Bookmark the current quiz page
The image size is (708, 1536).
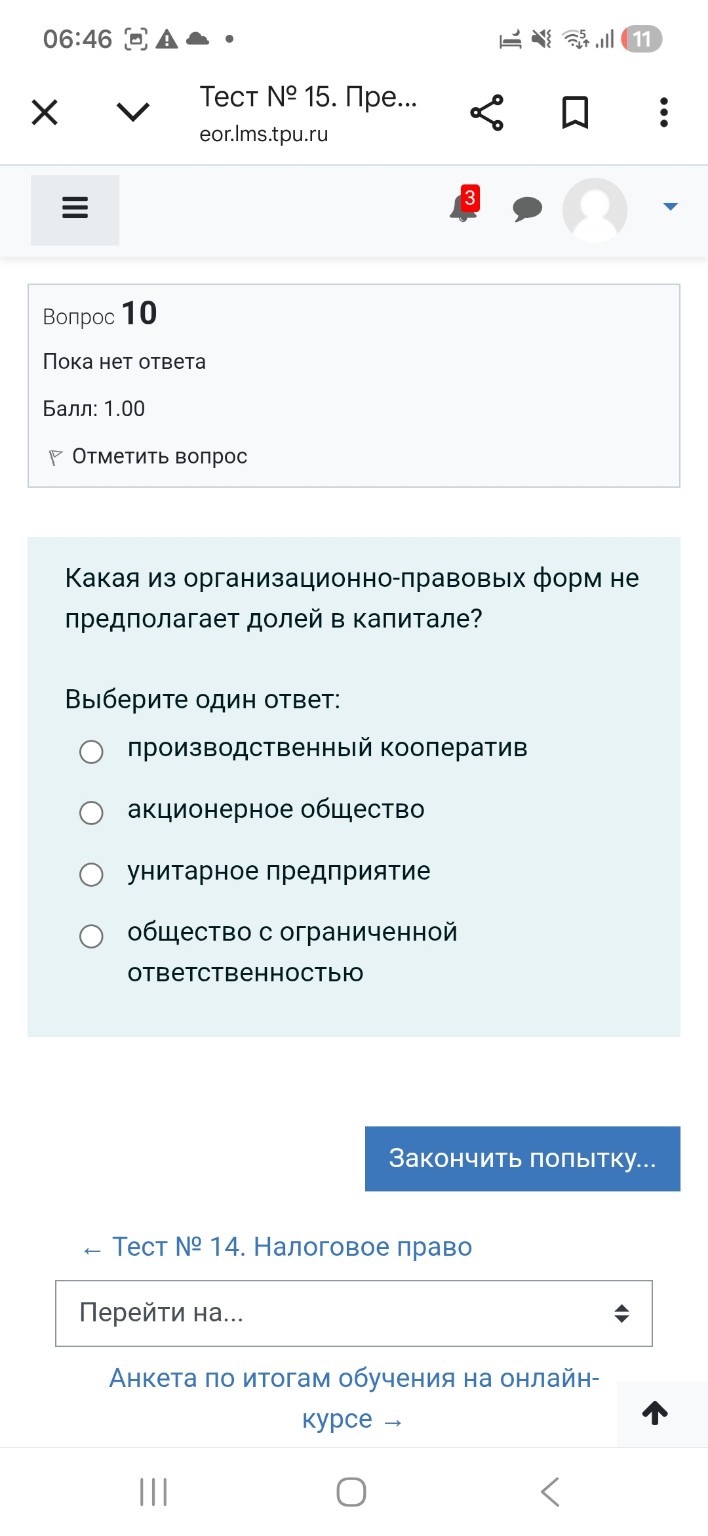click(575, 113)
